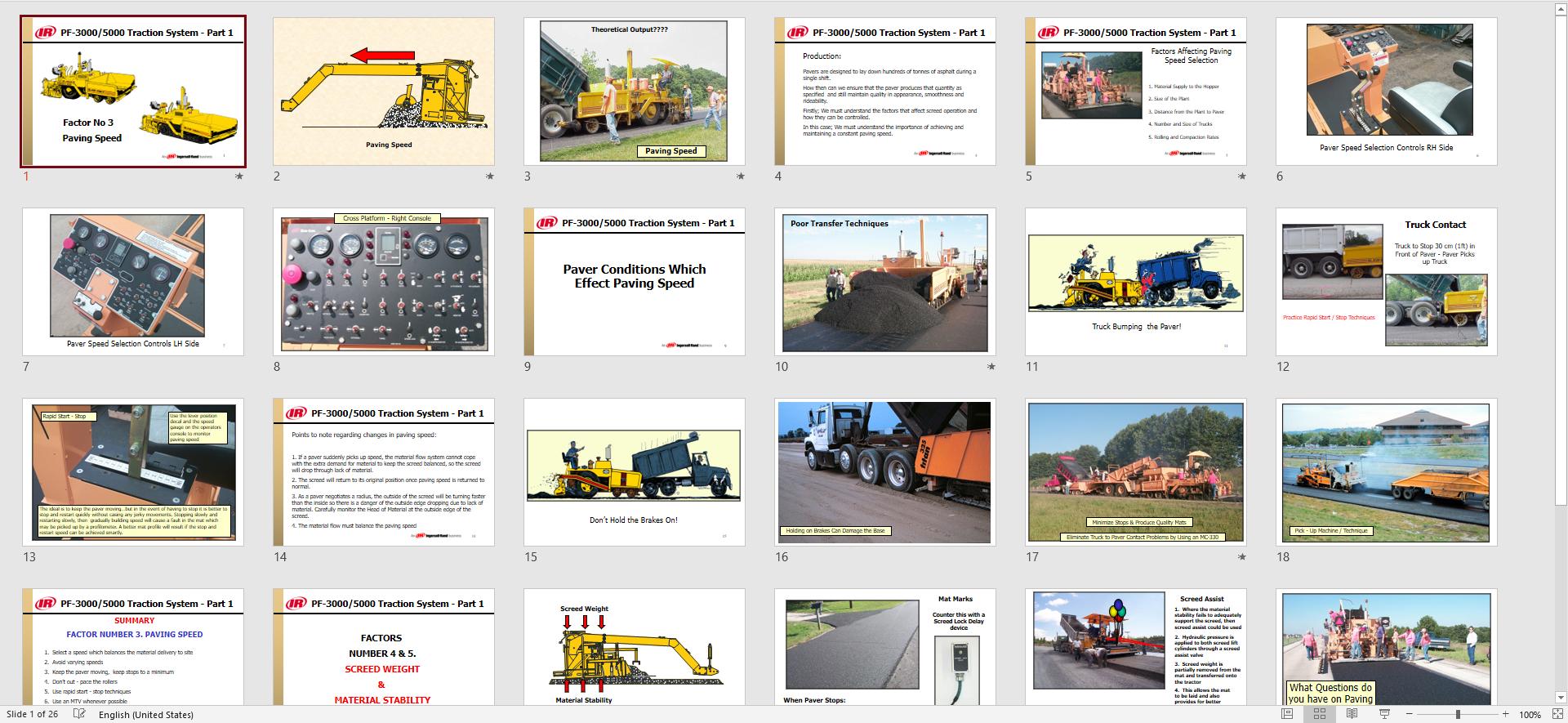The height and width of the screenshot is (723, 1568).
Task: Click slide number 7 label
Action: click(x=26, y=367)
